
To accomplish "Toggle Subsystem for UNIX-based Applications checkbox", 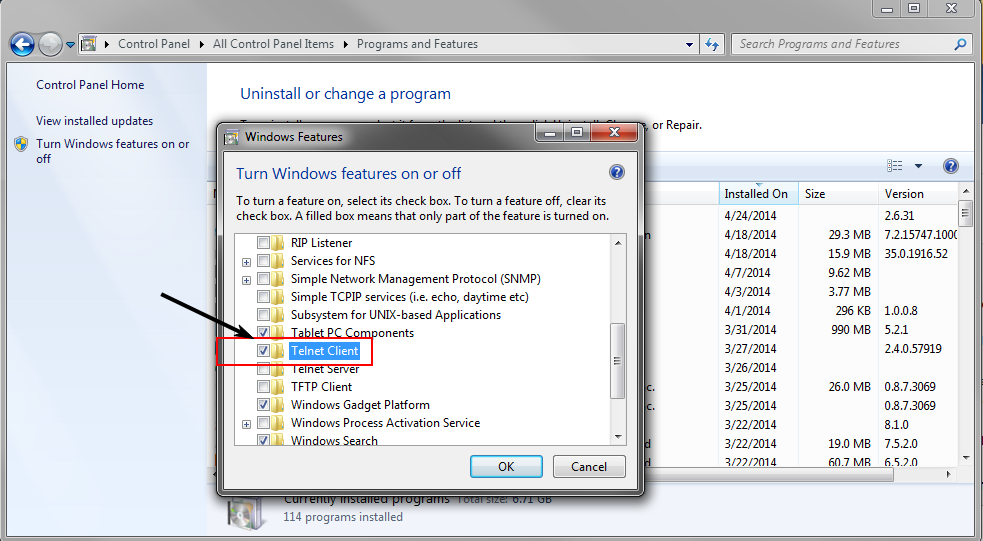I will 263,315.
